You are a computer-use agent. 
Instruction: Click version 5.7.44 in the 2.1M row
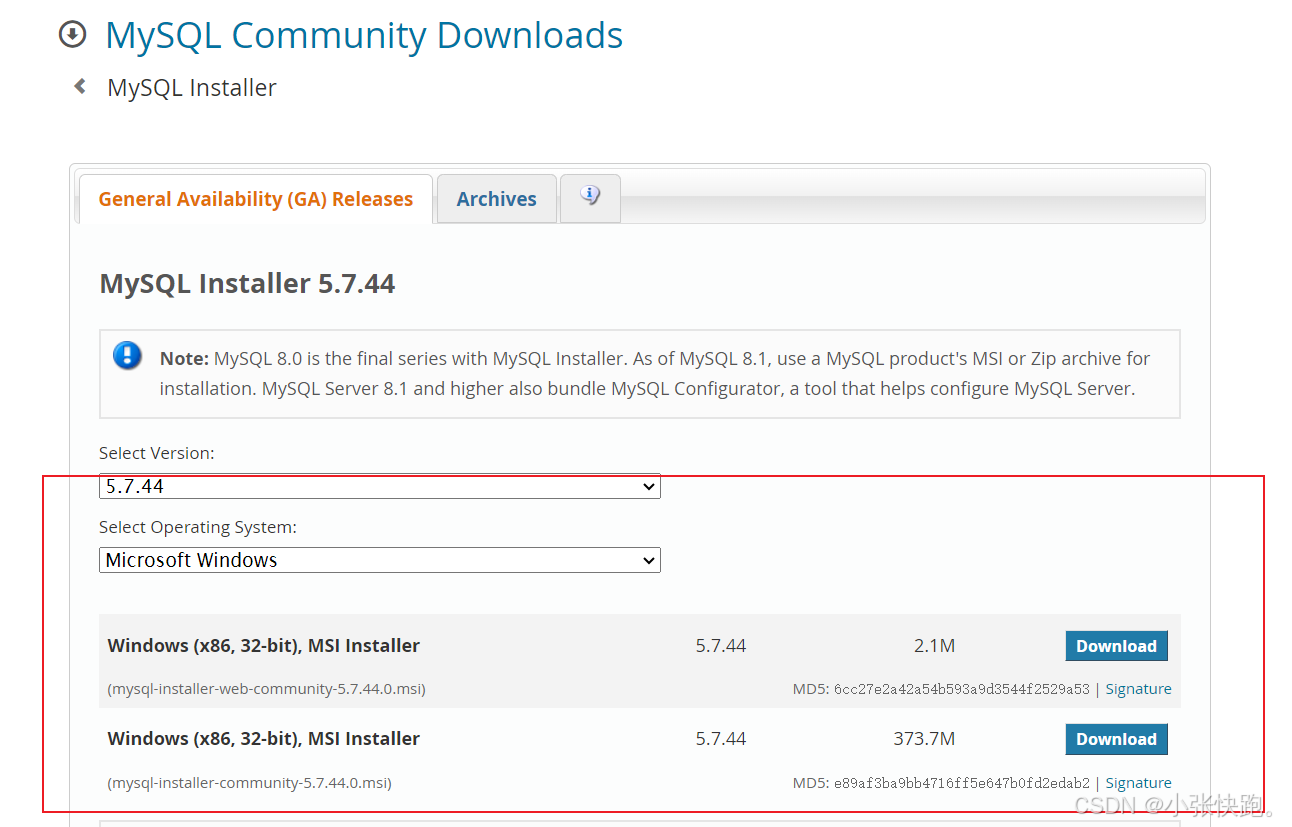point(721,646)
